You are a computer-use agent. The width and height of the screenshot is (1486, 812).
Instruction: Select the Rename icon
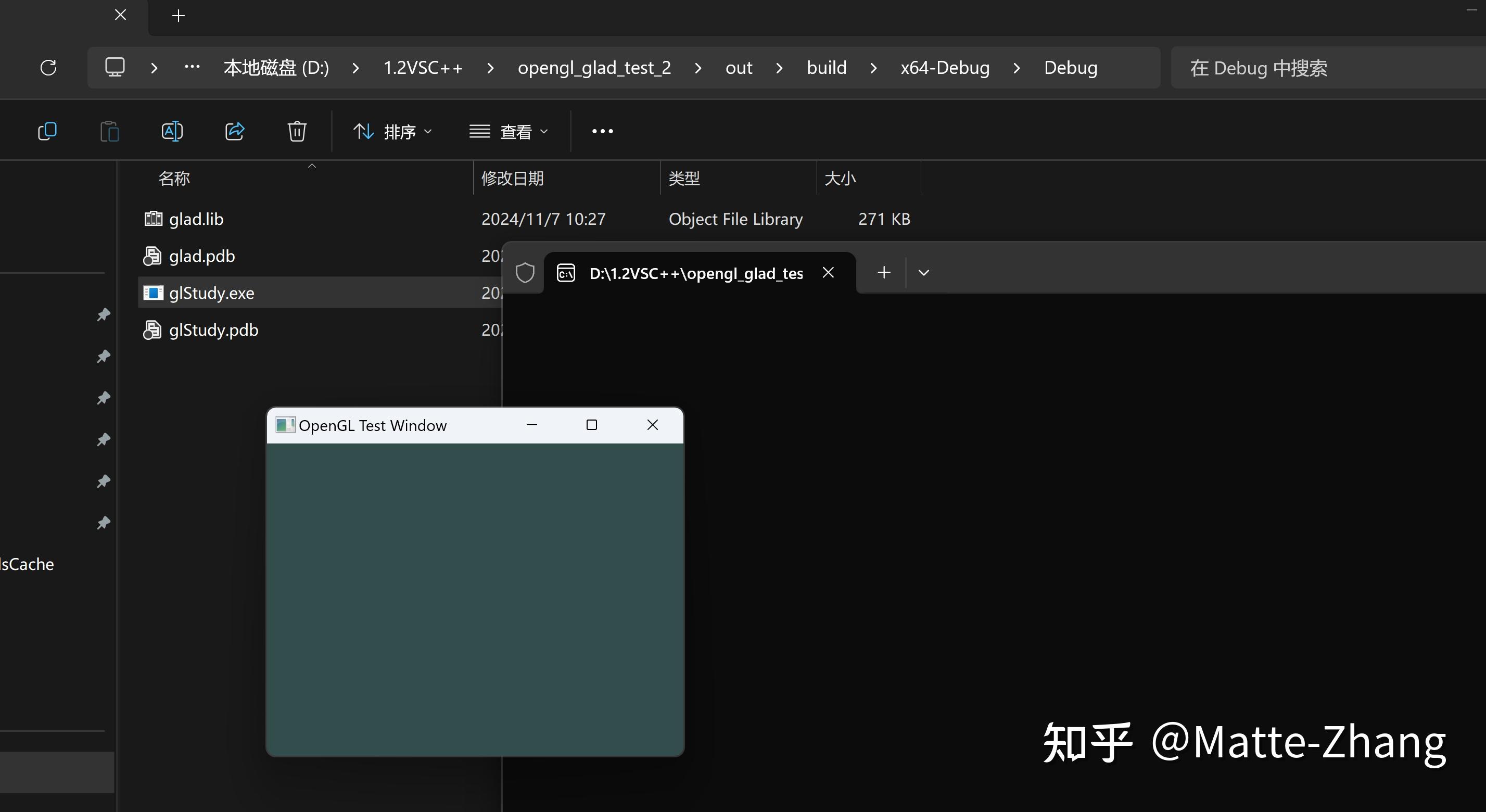[x=171, y=131]
